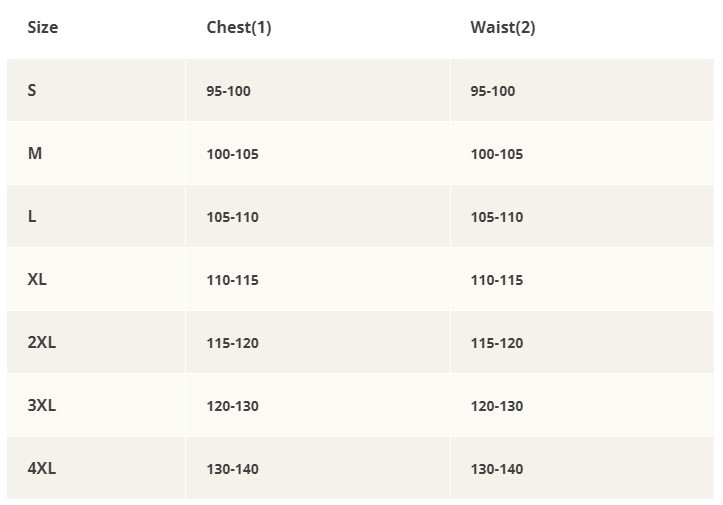
Task: Select the L size row label
Action: click(x=32, y=216)
